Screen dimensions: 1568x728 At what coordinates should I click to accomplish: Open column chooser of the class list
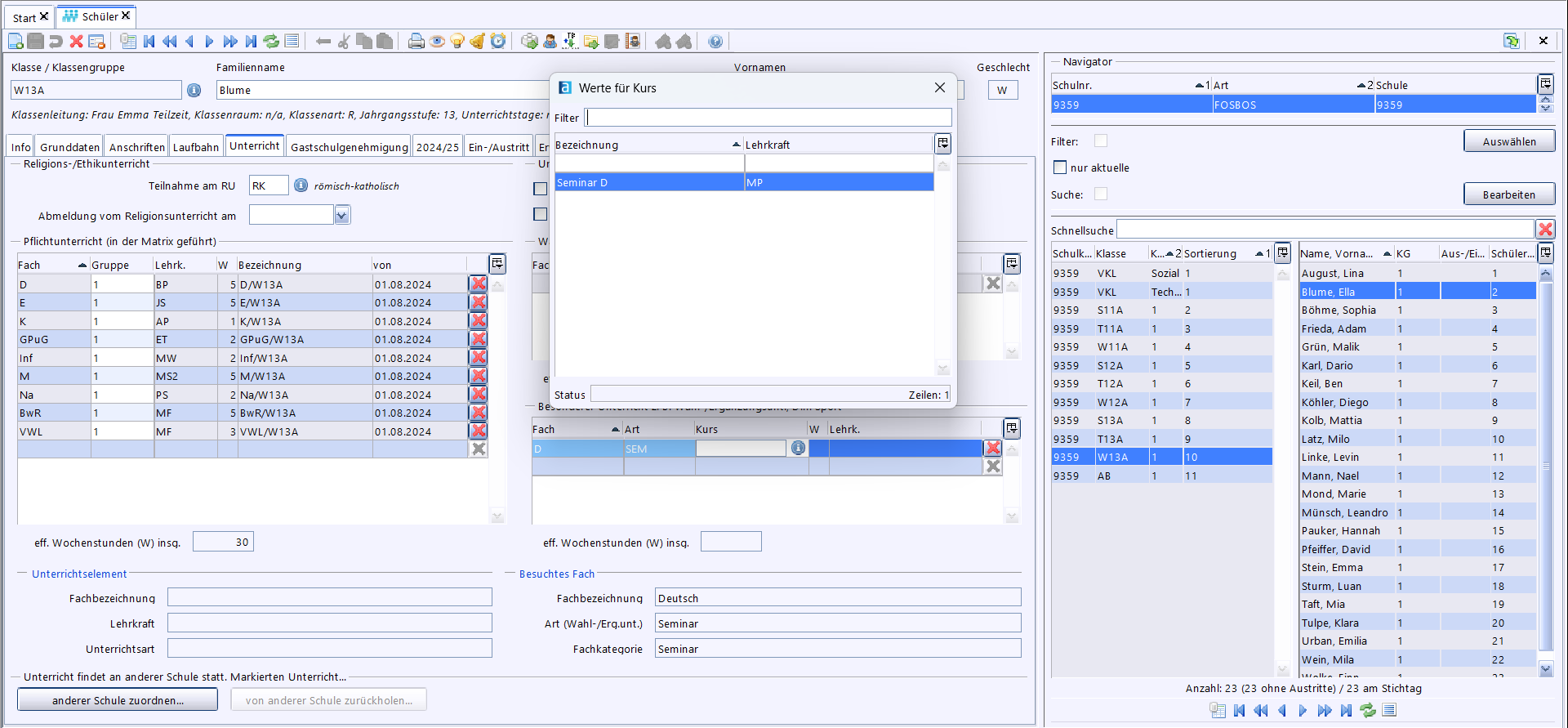[1283, 252]
